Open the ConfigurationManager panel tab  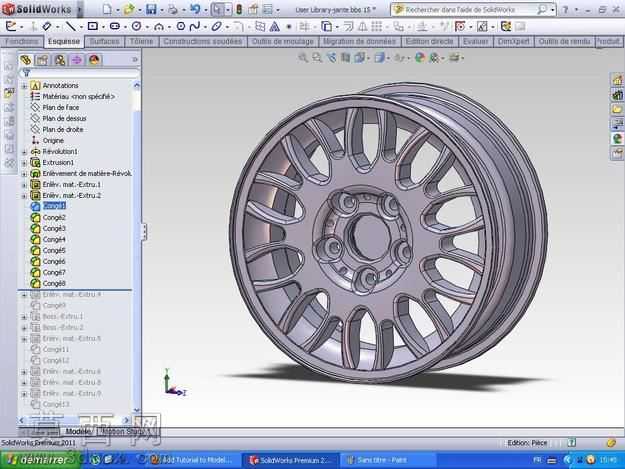pos(60,60)
